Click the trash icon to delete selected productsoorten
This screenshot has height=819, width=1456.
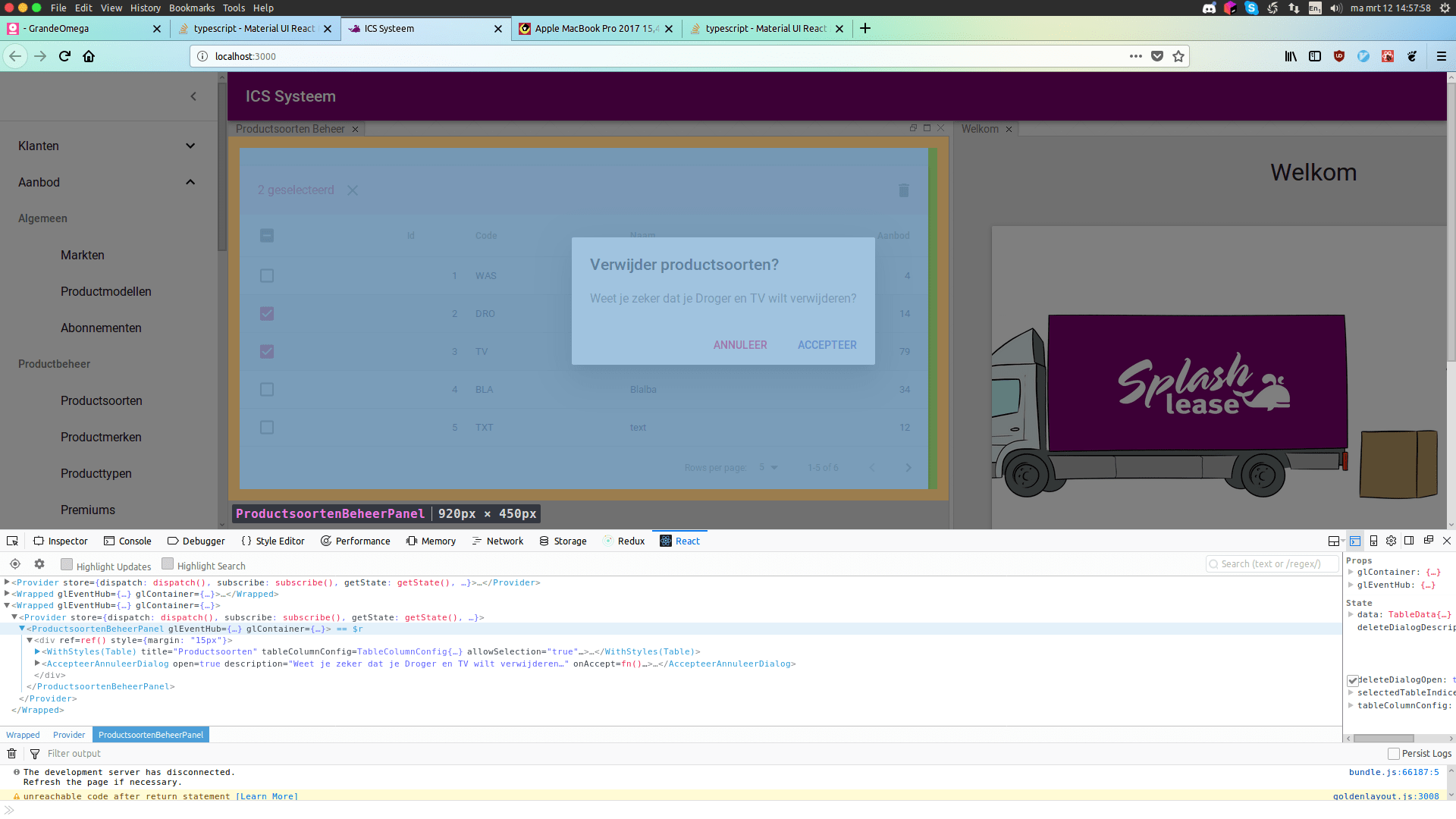(903, 190)
